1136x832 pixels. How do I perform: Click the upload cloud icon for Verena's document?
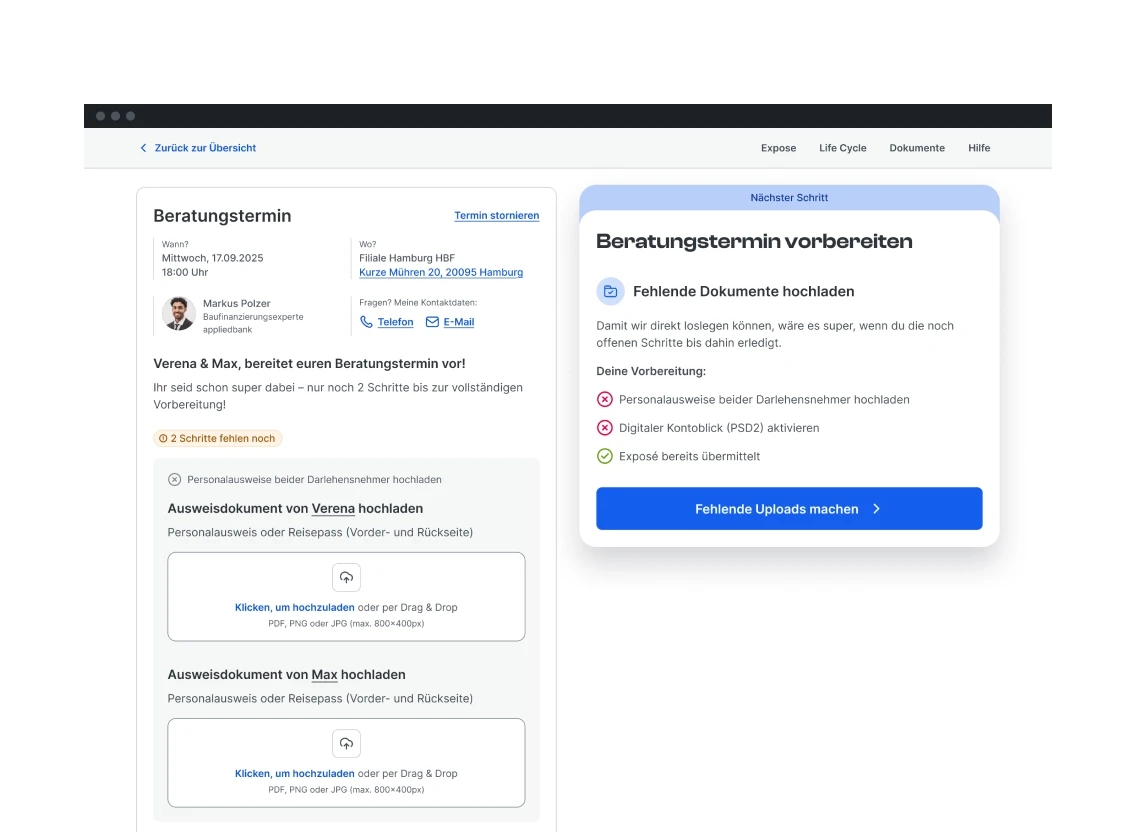click(346, 577)
